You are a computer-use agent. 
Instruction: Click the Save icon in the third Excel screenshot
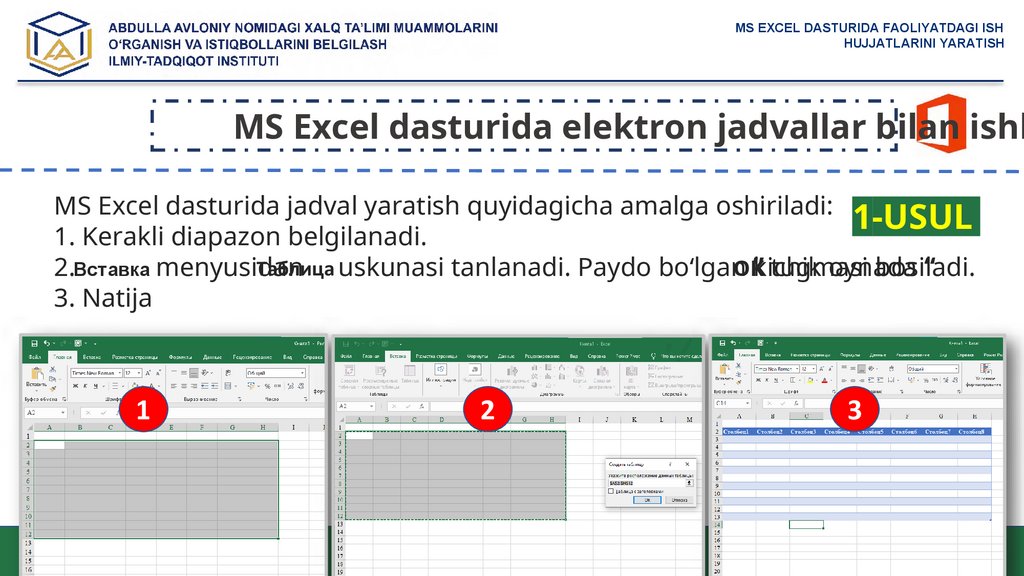722,343
